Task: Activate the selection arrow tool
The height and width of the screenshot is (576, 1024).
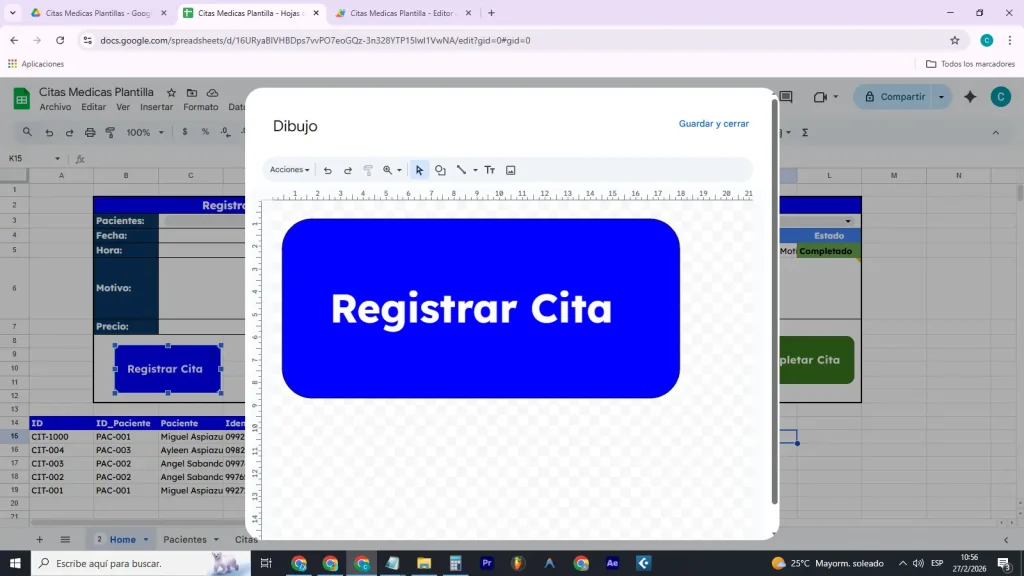Action: point(419,170)
